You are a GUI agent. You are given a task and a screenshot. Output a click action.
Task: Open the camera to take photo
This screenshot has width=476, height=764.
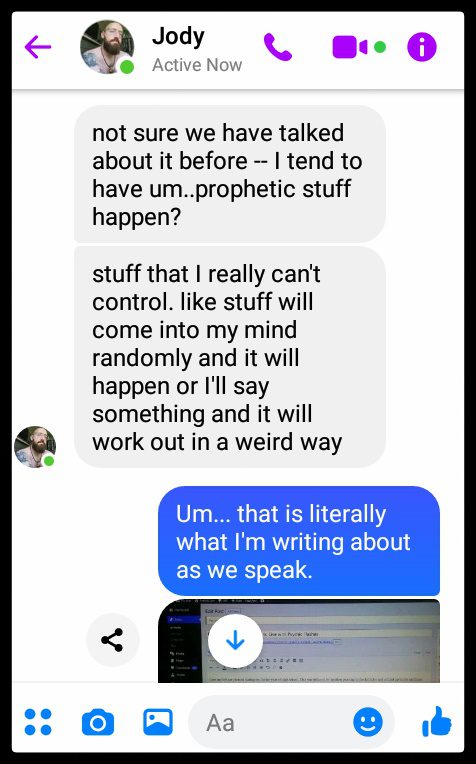pyautogui.click(x=98, y=722)
